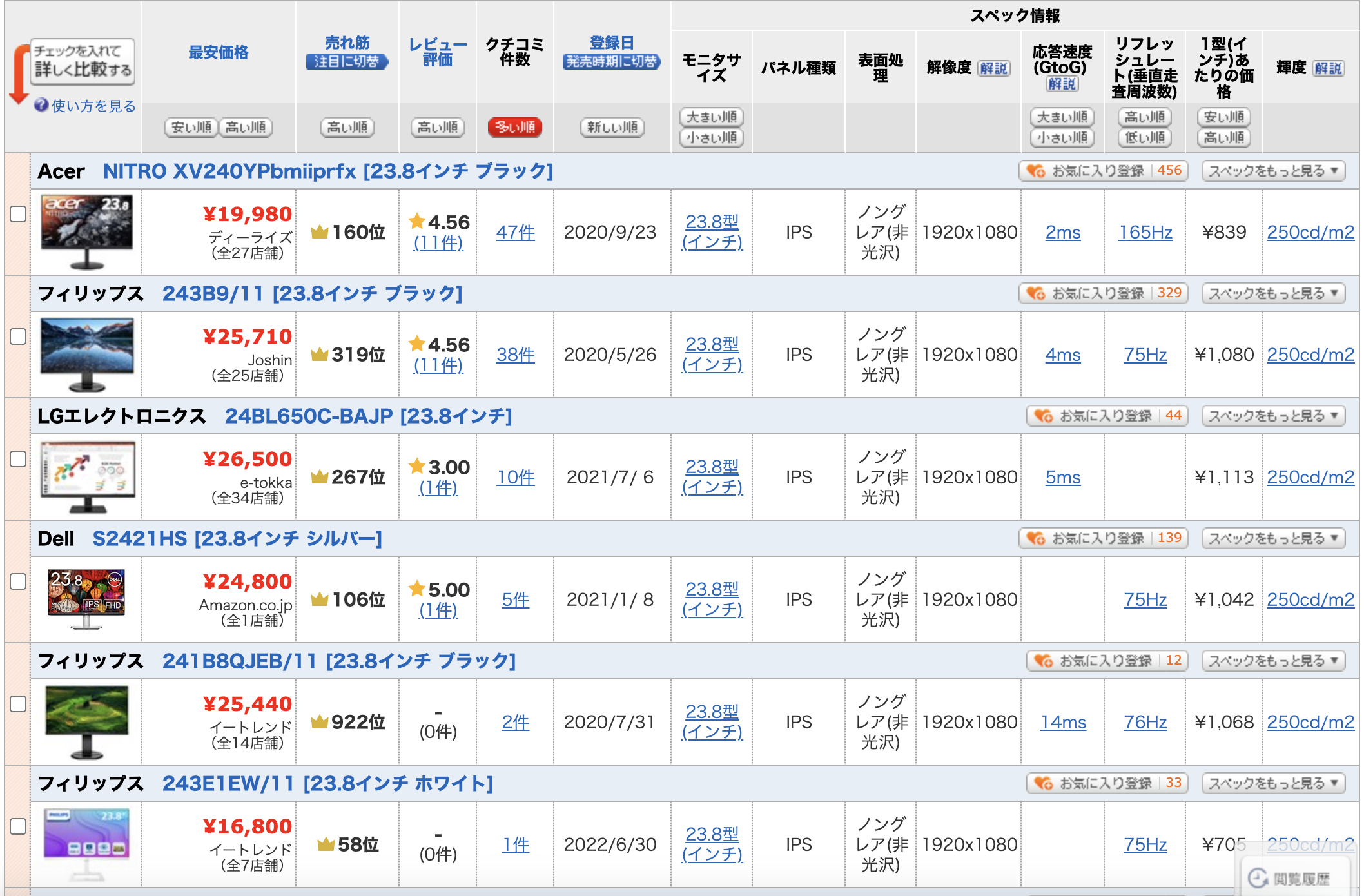Check the Acer NITRO XV240Y compare checkbox
The width and height of the screenshot is (1364, 896).
(18, 214)
